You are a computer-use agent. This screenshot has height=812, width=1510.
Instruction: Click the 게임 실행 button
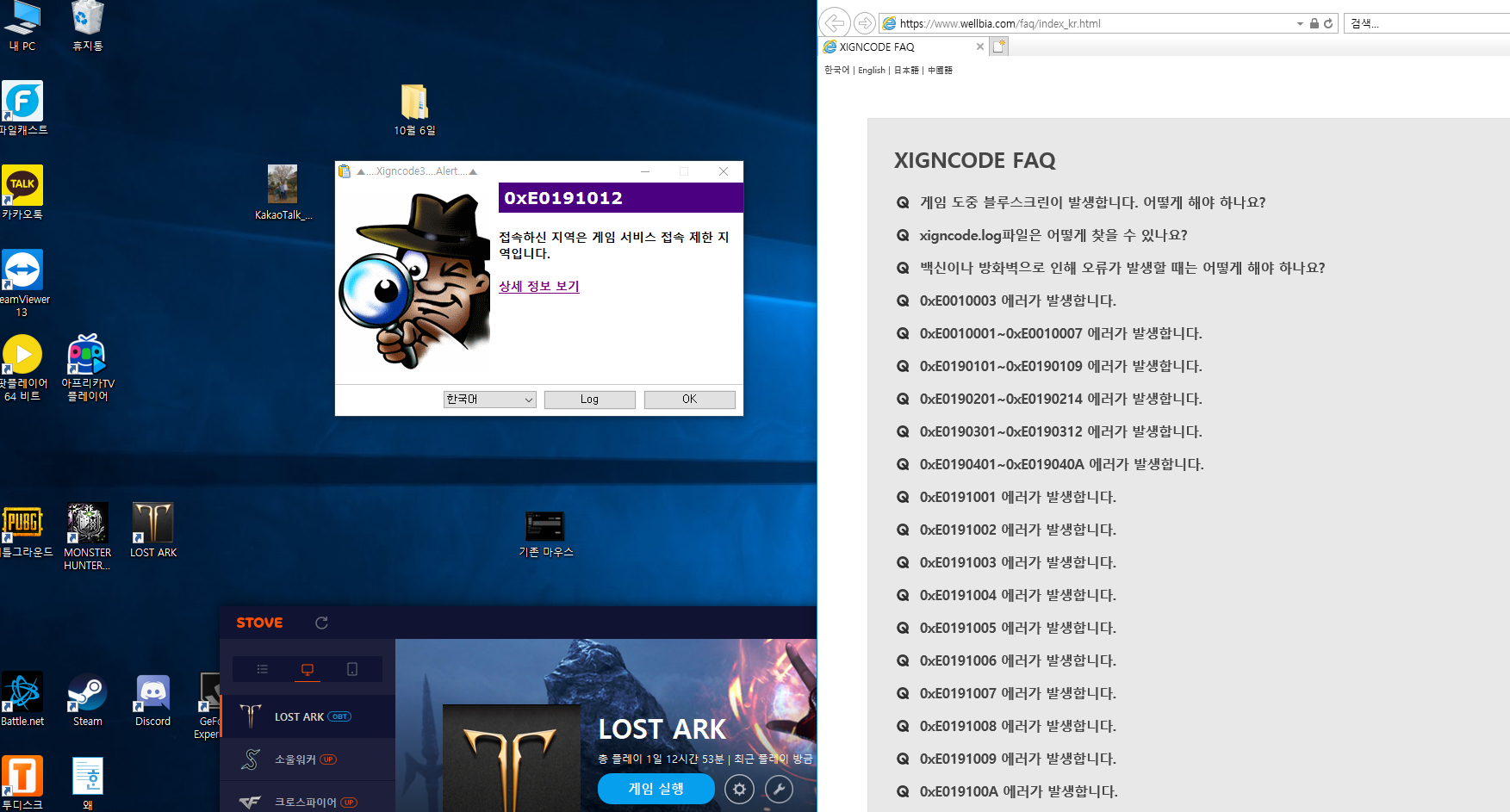click(656, 789)
